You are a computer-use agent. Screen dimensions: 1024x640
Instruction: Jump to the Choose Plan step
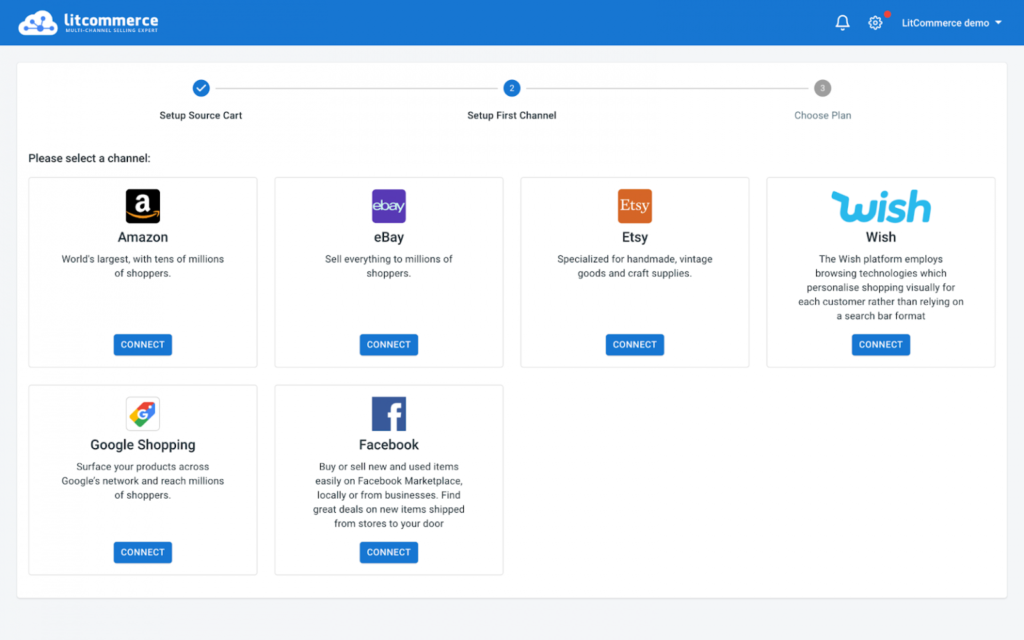(822, 89)
